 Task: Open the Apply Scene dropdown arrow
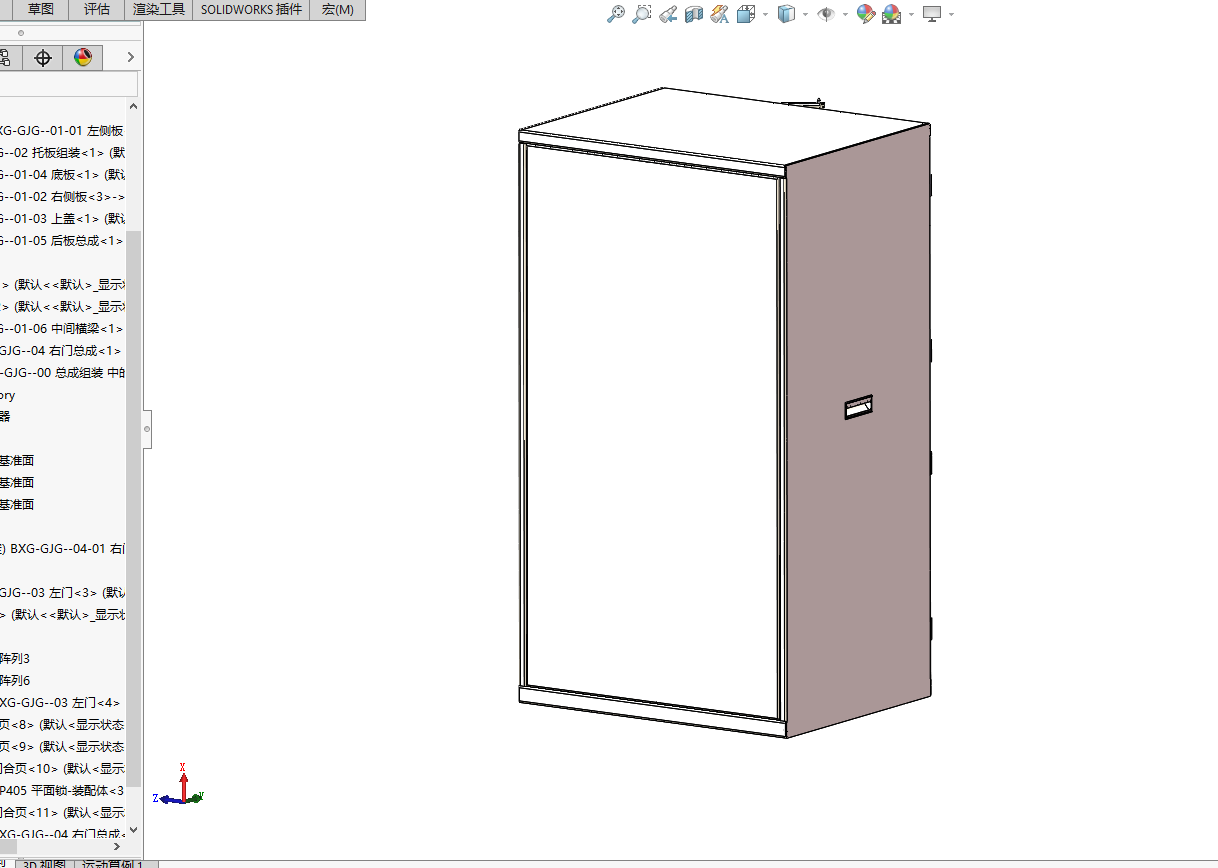(910, 15)
